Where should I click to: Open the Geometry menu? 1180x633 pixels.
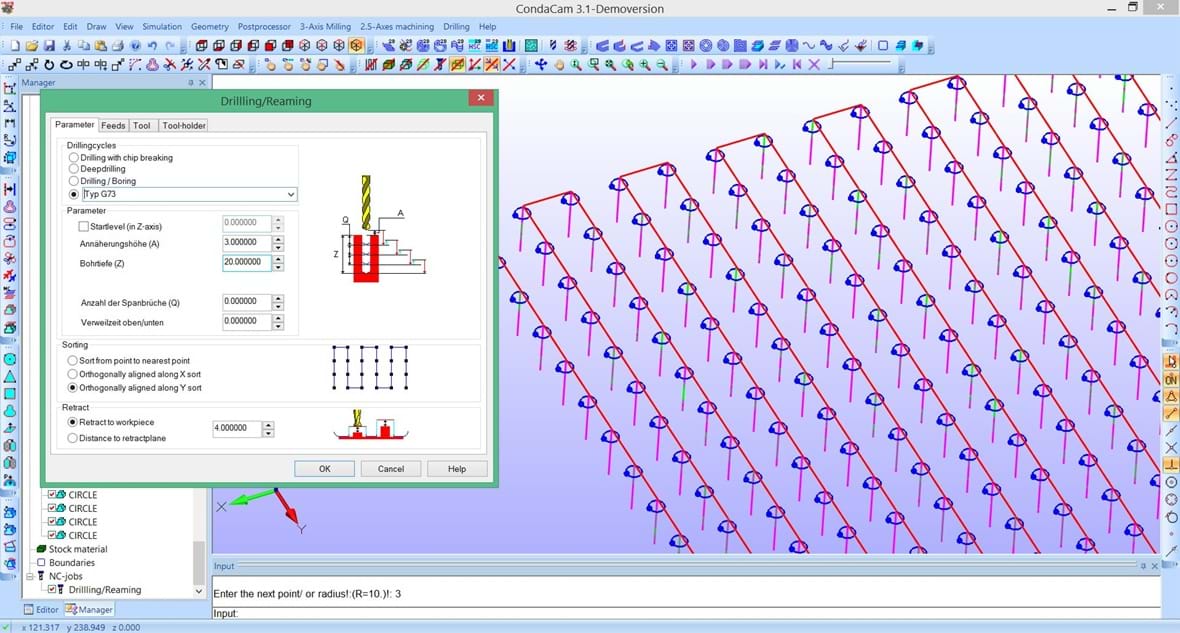(209, 26)
